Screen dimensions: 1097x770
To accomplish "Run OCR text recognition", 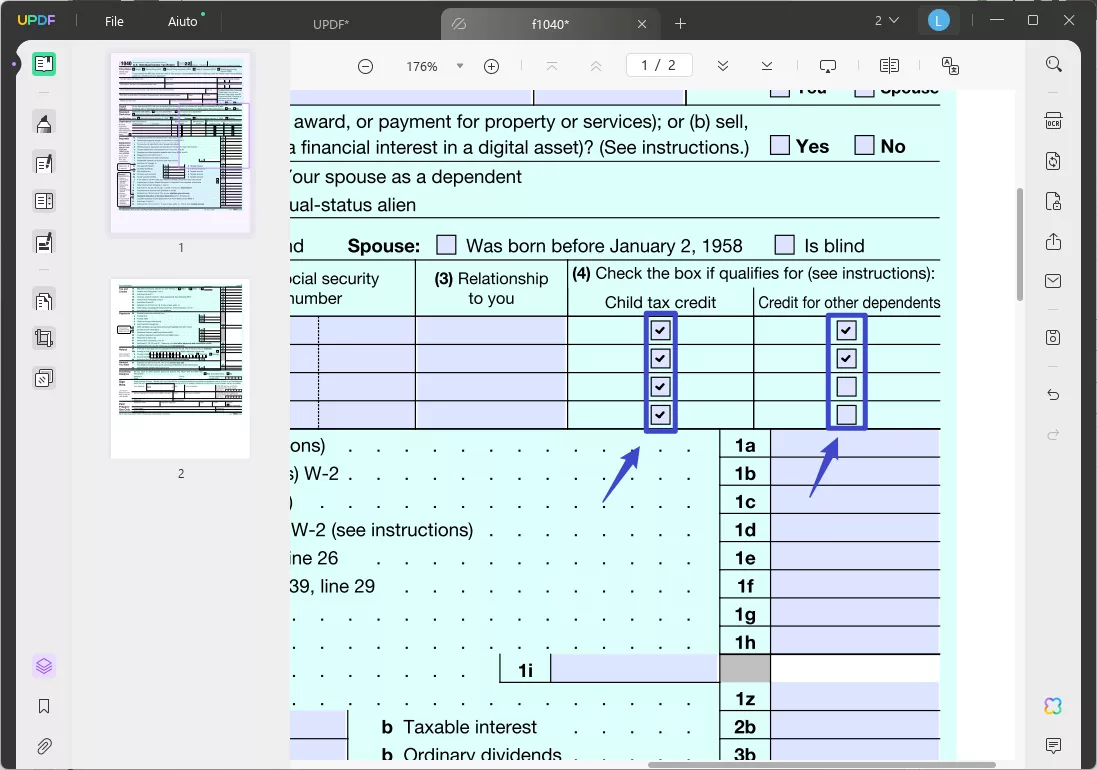I will coord(1054,120).
